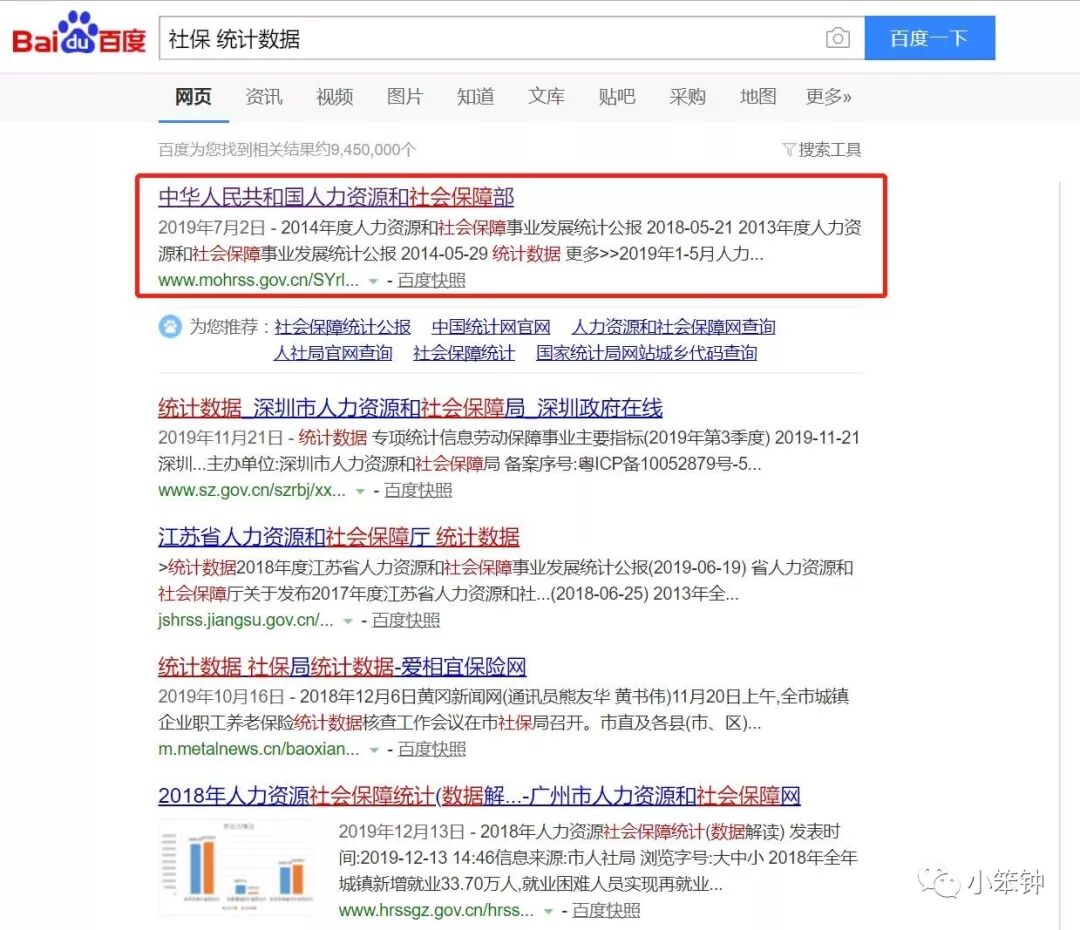Viewport: 1080px width, 930px height.
Task: Expand the 更多» tab menu
Action: point(829,96)
